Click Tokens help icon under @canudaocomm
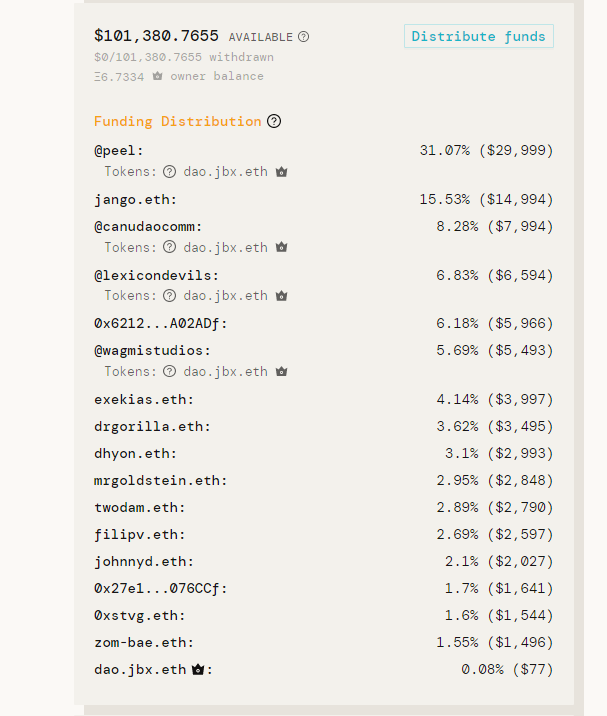The image size is (607, 716). (169, 247)
